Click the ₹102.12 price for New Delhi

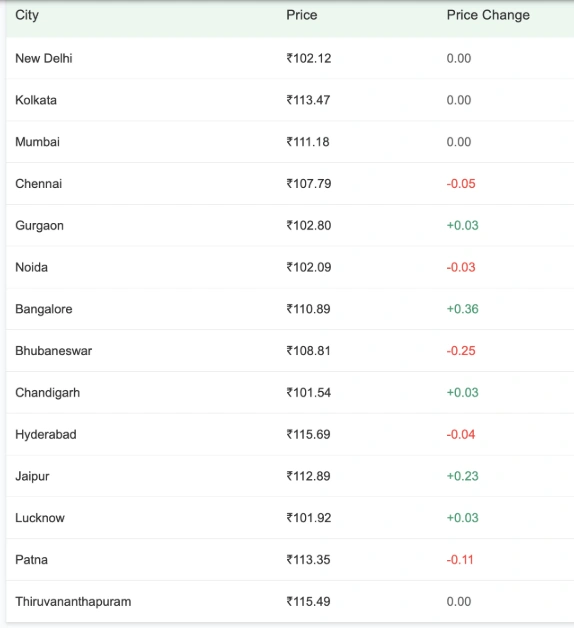click(x=309, y=58)
